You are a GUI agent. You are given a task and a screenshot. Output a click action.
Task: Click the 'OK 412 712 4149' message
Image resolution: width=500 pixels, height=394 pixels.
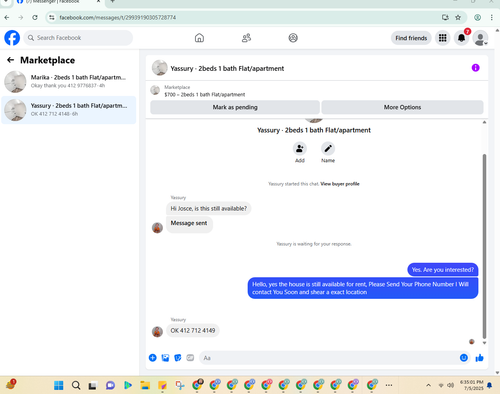point(193,330)
